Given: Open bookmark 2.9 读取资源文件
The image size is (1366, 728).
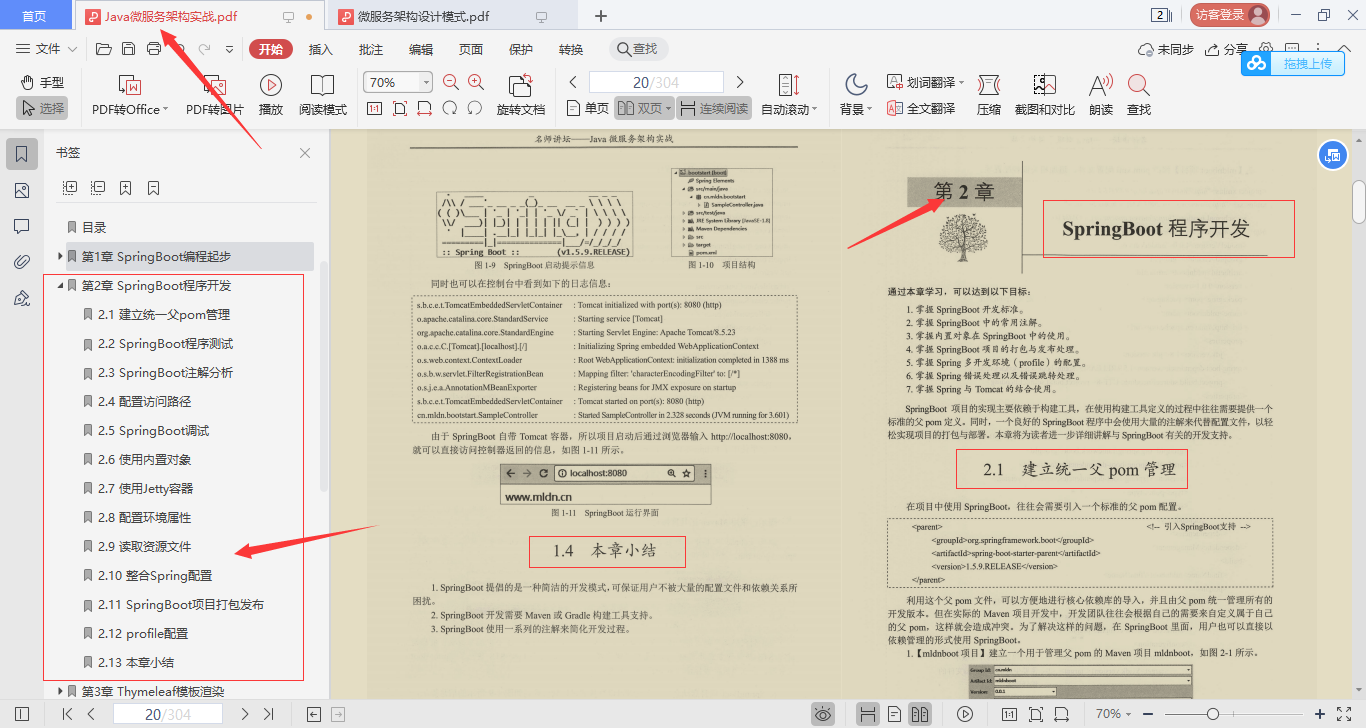Looking at the screenshot, I should tap(144, 547).
